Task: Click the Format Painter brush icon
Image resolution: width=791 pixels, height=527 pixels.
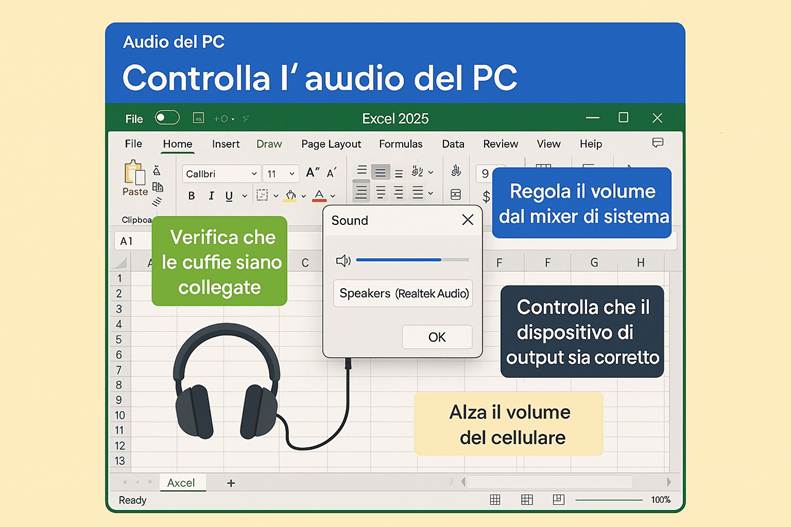Action: (157, 201)
